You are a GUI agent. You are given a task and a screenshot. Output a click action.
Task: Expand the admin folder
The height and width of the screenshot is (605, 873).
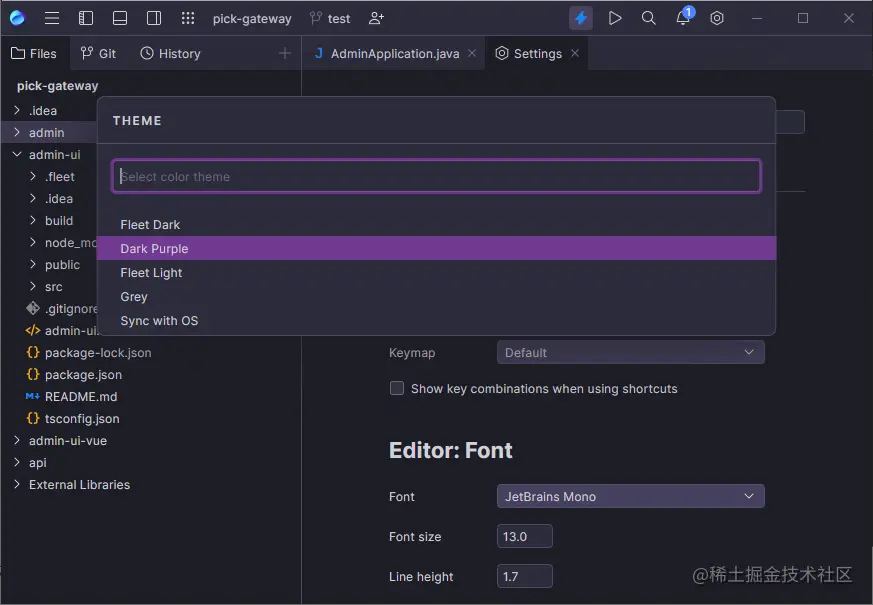click(x=17, y=132)
